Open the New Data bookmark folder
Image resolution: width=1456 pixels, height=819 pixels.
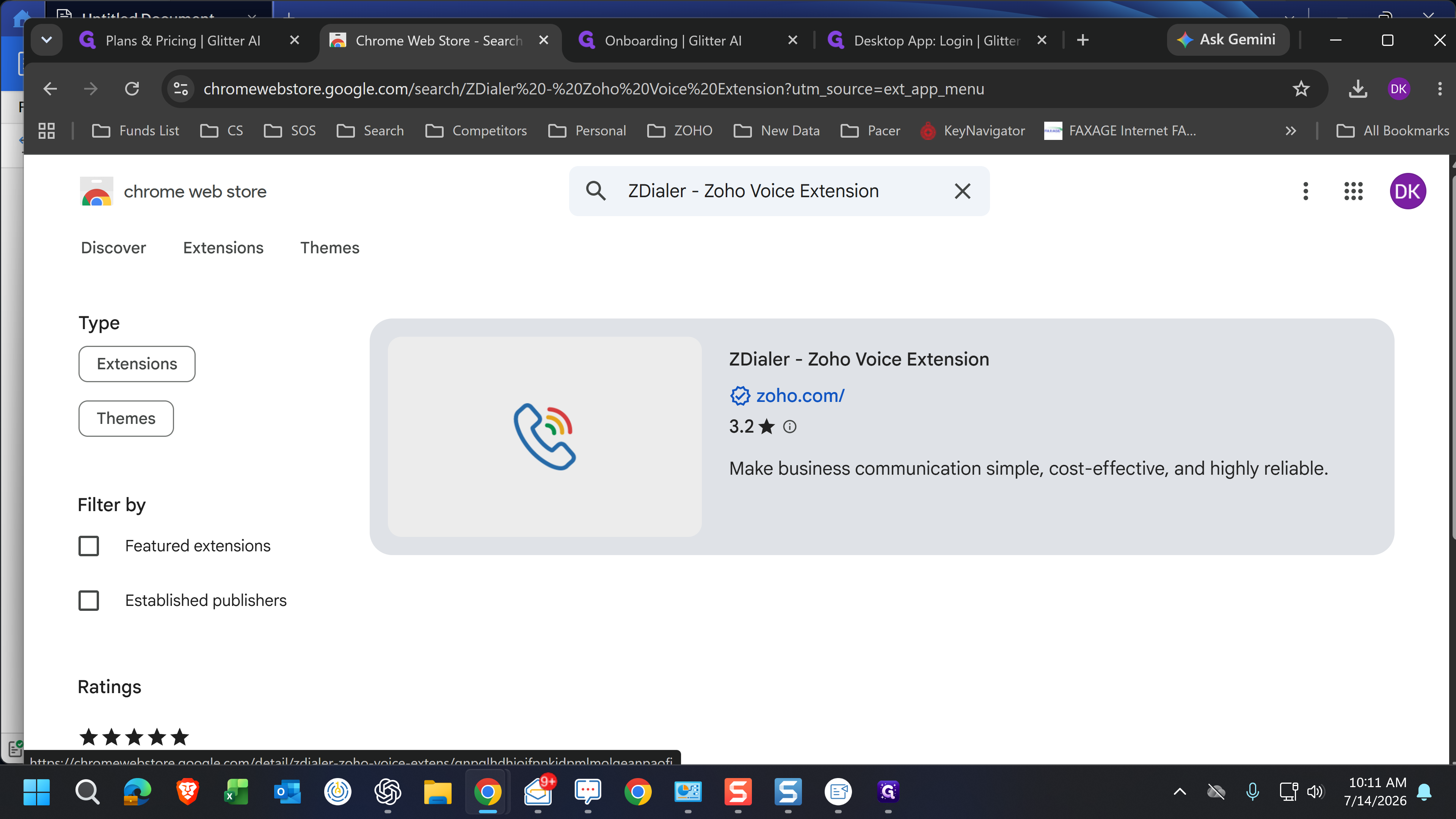pos(777,131)
